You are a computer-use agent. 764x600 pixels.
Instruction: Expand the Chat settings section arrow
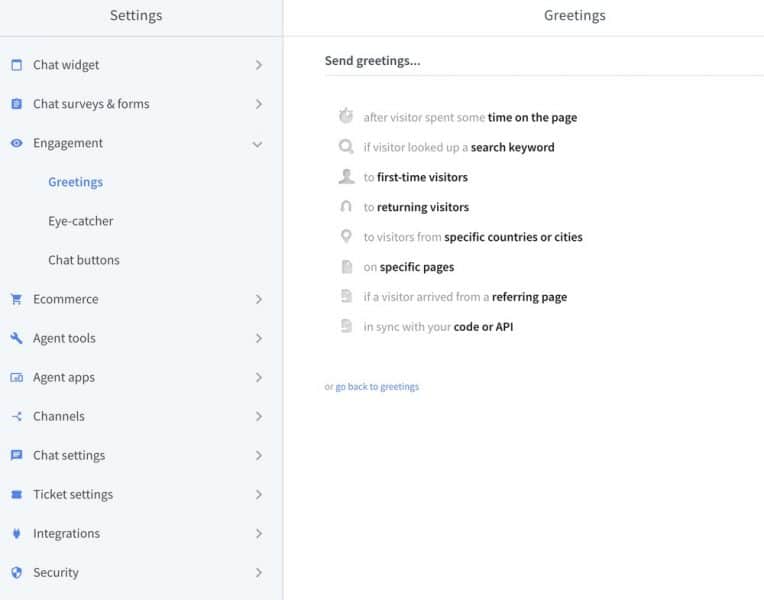(258, 455)
